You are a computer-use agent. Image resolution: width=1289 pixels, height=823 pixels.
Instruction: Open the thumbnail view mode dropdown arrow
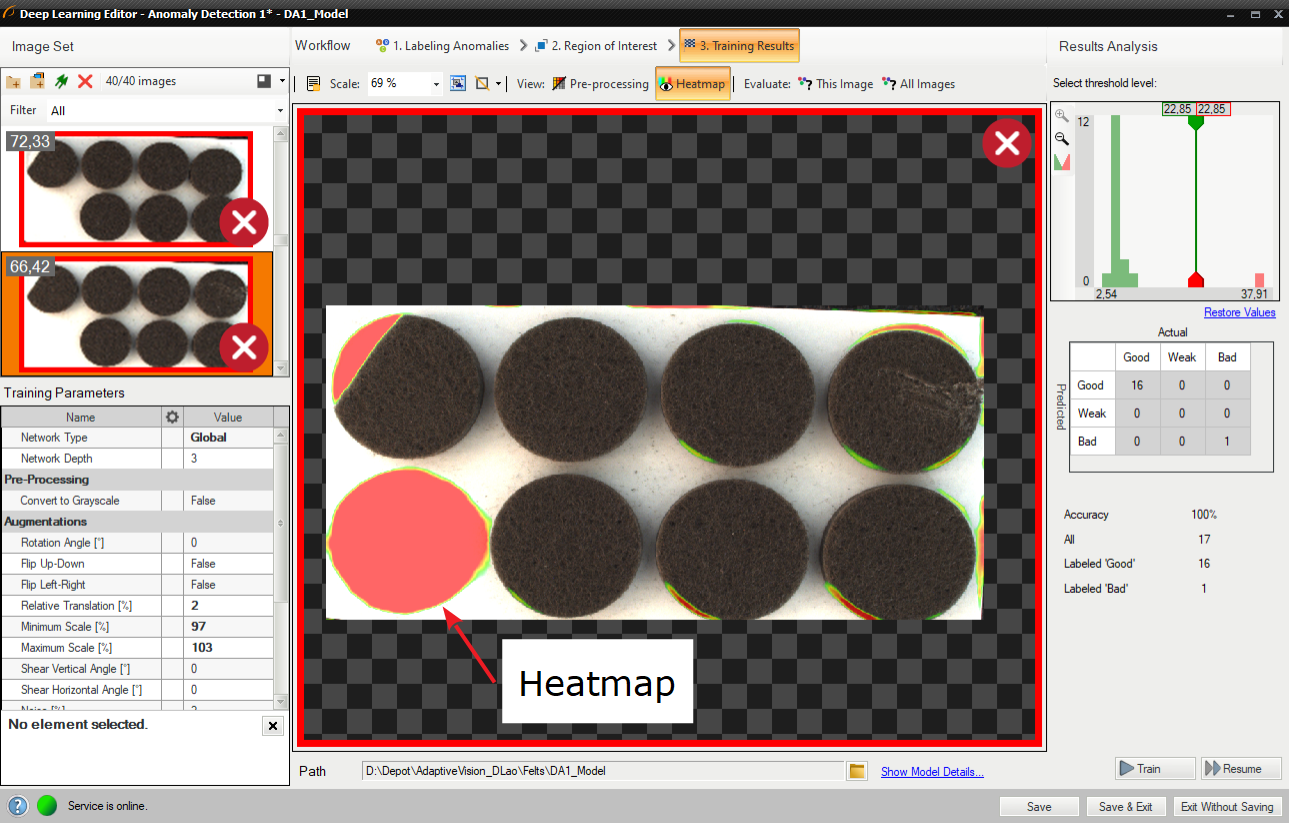coord(282,81)
